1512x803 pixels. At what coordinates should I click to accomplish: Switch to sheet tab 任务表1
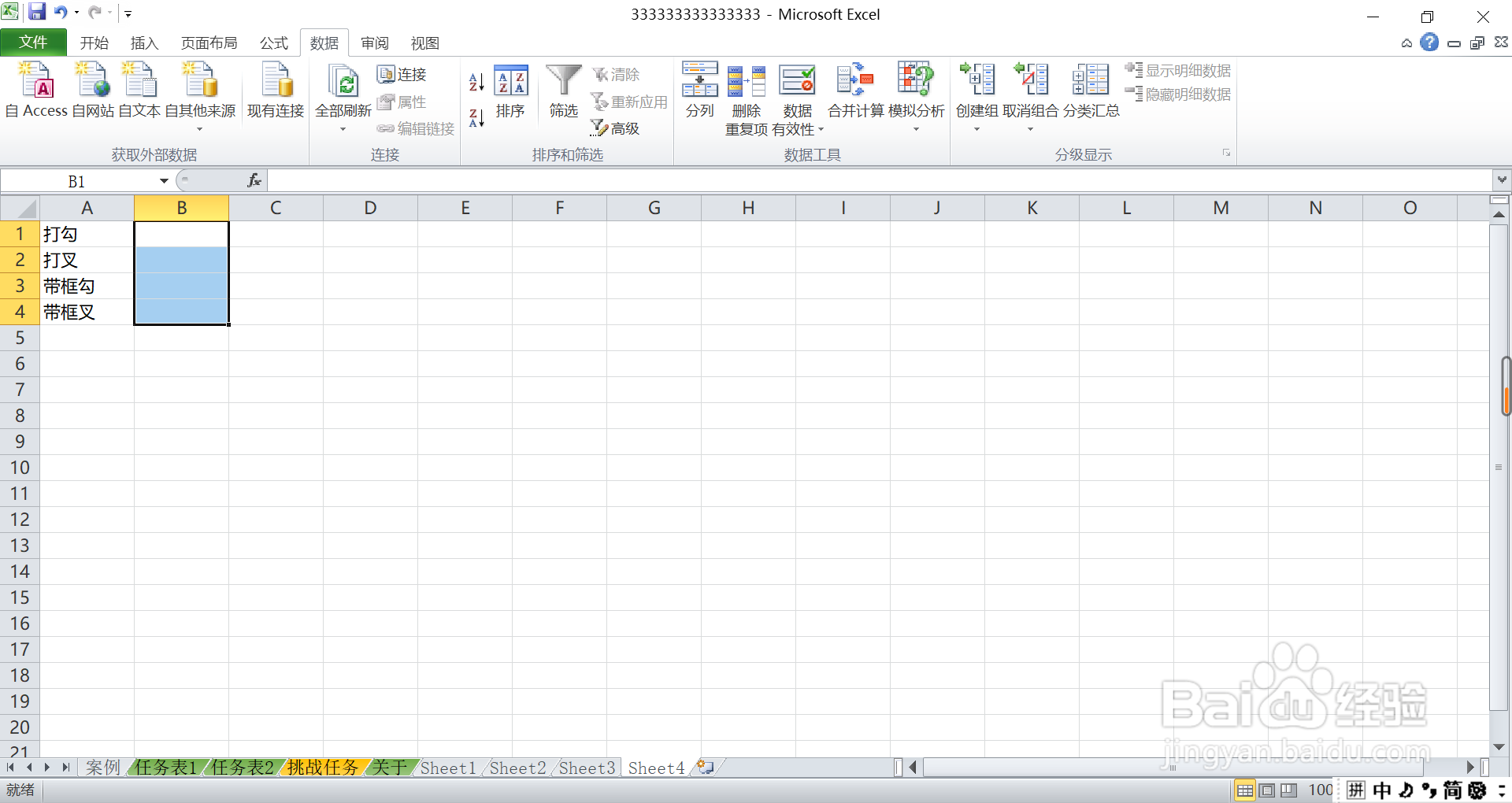pos(165,768)
